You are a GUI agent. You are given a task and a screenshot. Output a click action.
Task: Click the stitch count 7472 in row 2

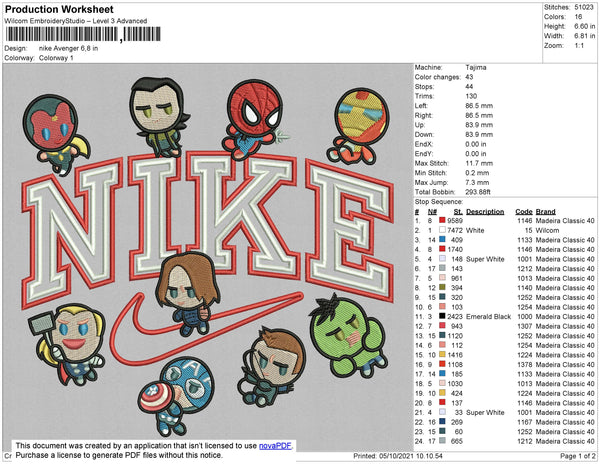(455, 230)
